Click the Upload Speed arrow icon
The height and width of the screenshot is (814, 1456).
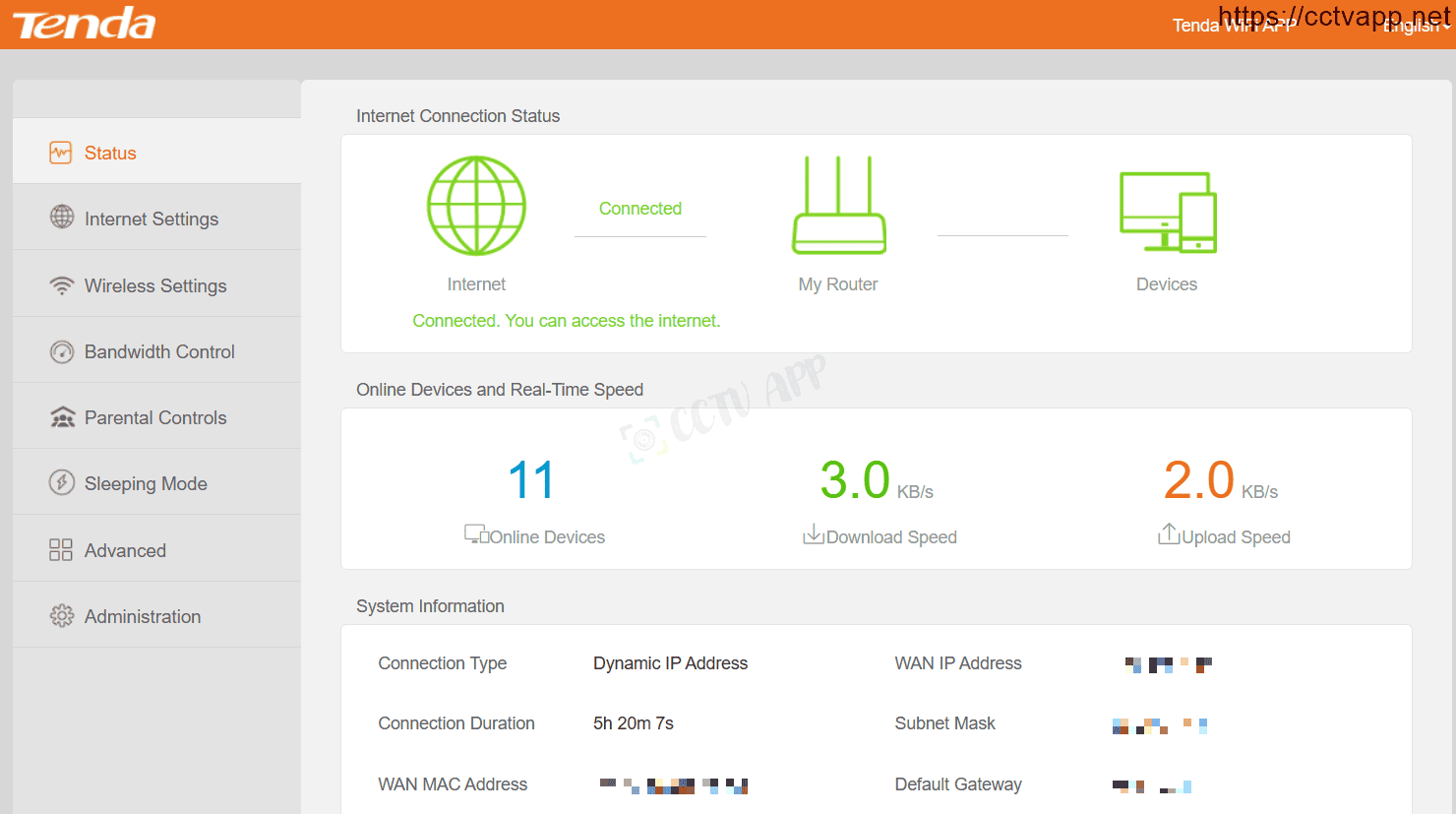[1169, 534]
